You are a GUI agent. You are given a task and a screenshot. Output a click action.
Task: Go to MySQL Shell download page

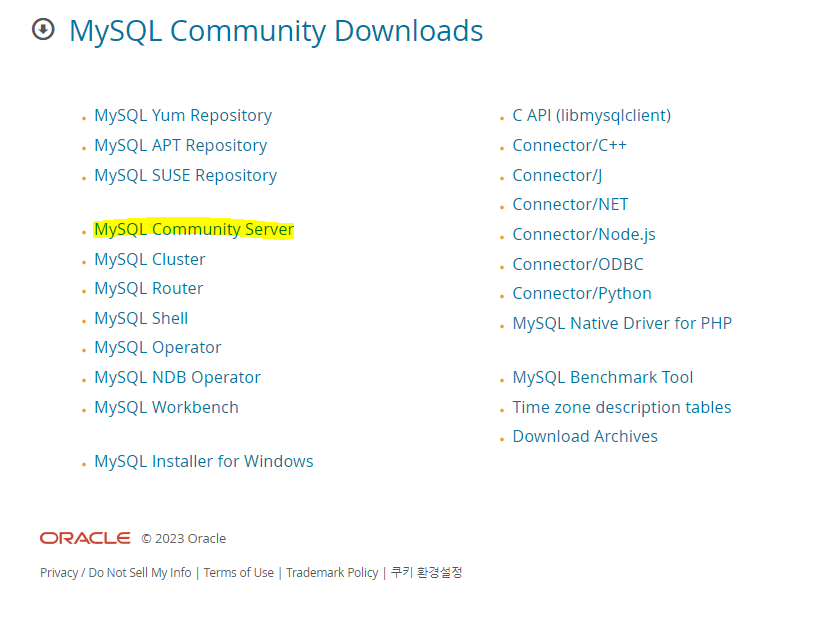[141, 319]
